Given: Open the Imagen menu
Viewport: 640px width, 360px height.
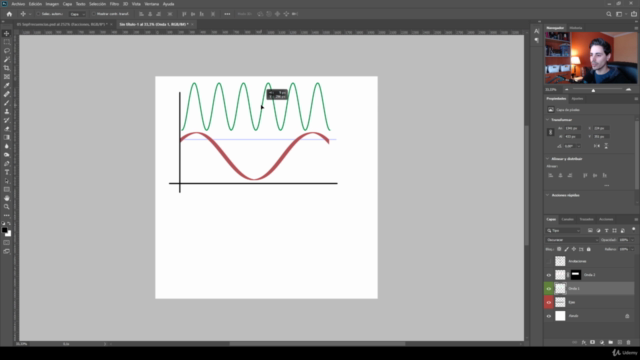Looking at the screenshot, I should pyautogui.click(x=52, y=4).
